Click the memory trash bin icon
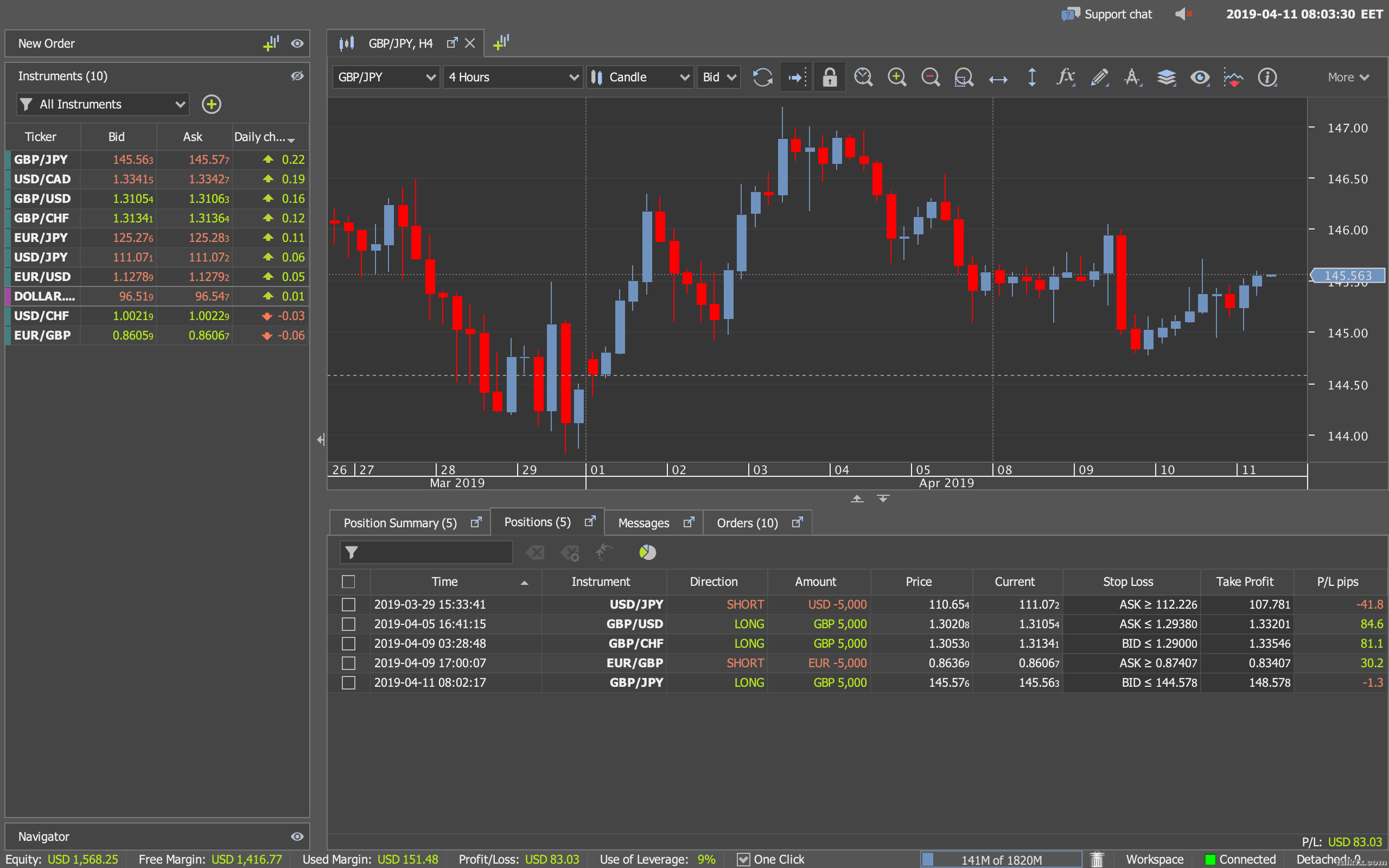This screenshot has width=1389, height=868. [1097, 859]
